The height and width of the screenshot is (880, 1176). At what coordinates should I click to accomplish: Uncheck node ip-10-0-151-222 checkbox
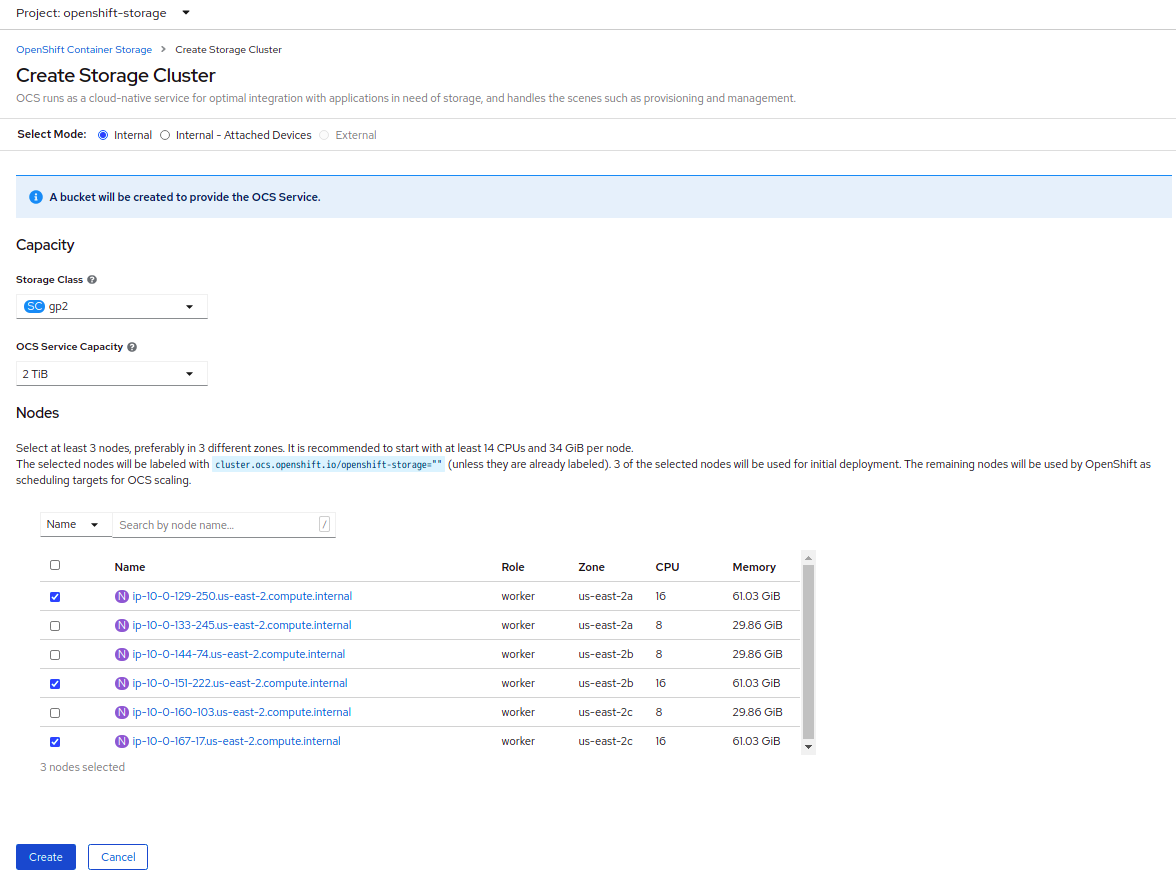(55, 684)
